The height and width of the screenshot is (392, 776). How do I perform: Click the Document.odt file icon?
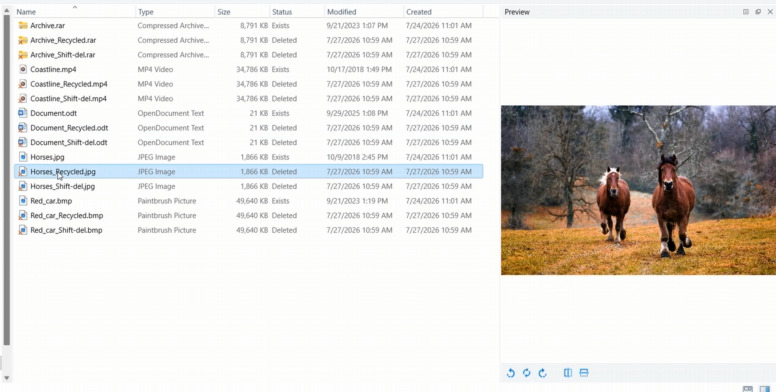pyautogui.click(x=23, y=113)
